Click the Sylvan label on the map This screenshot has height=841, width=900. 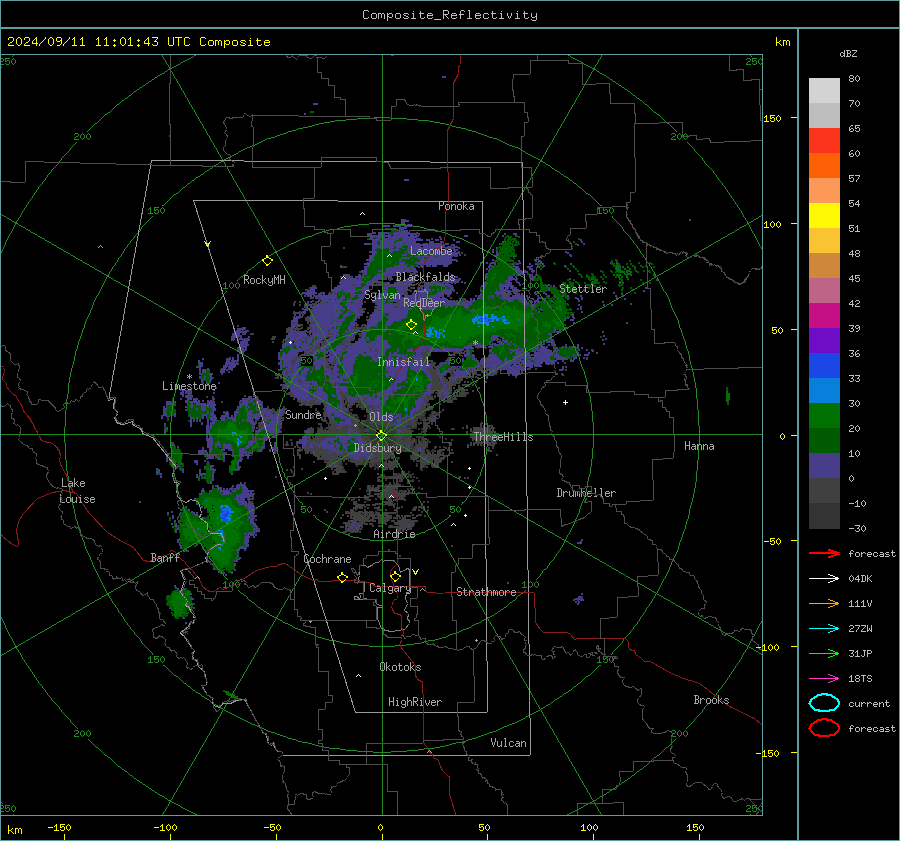point(382,295)
